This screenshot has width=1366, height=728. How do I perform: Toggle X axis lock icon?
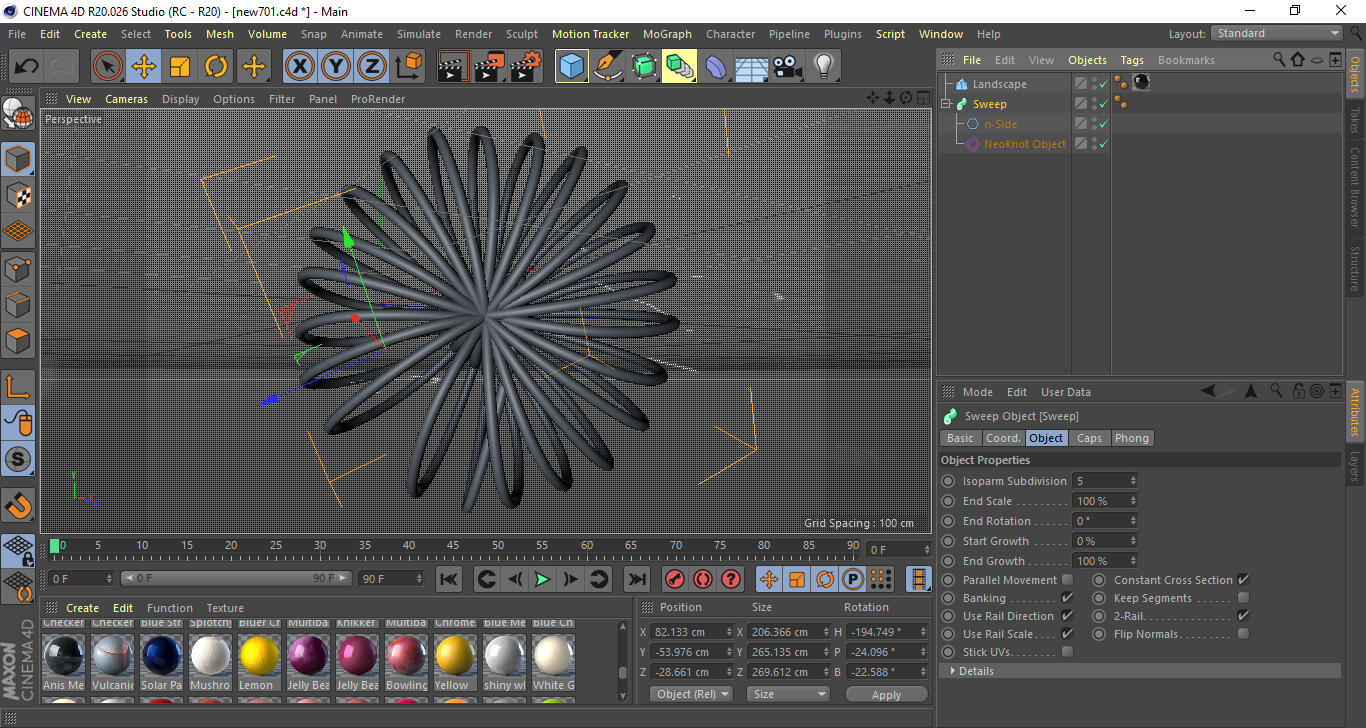point(299,67)
